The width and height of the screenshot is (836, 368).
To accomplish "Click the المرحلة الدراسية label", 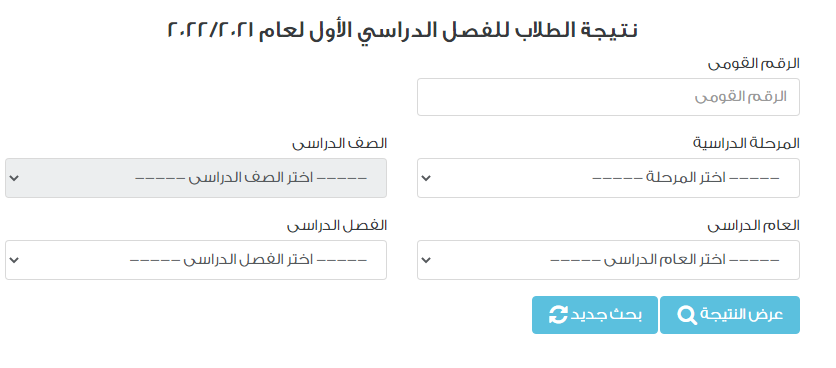I will click(x=746, y=143).
